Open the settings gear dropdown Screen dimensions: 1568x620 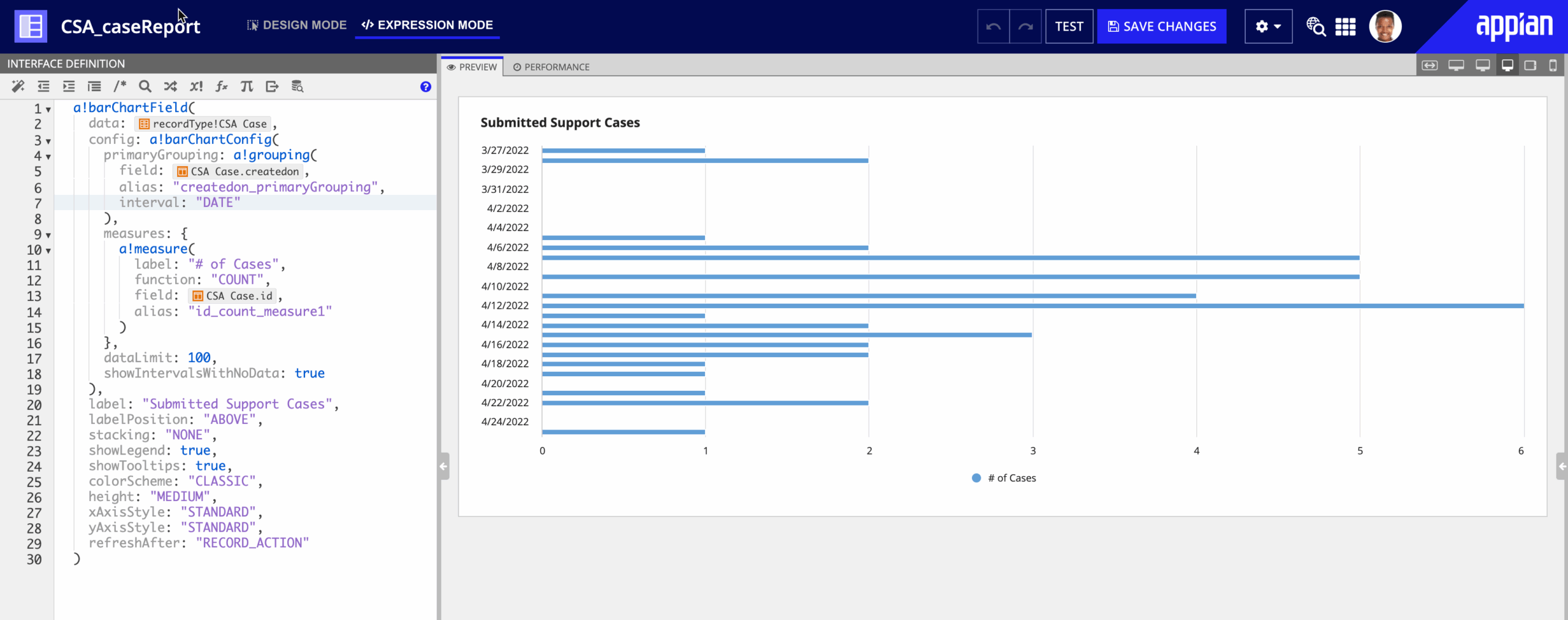1268,26
